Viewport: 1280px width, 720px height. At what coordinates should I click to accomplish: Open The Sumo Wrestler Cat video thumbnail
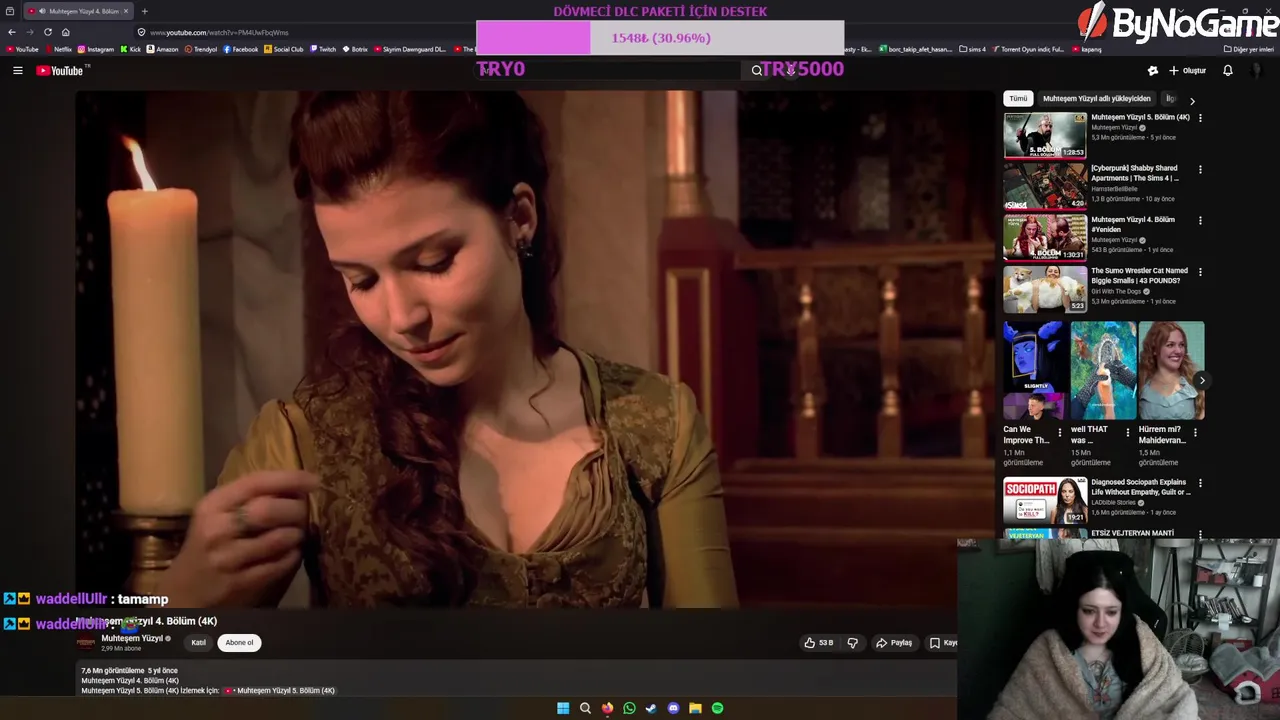(1045, 288)
